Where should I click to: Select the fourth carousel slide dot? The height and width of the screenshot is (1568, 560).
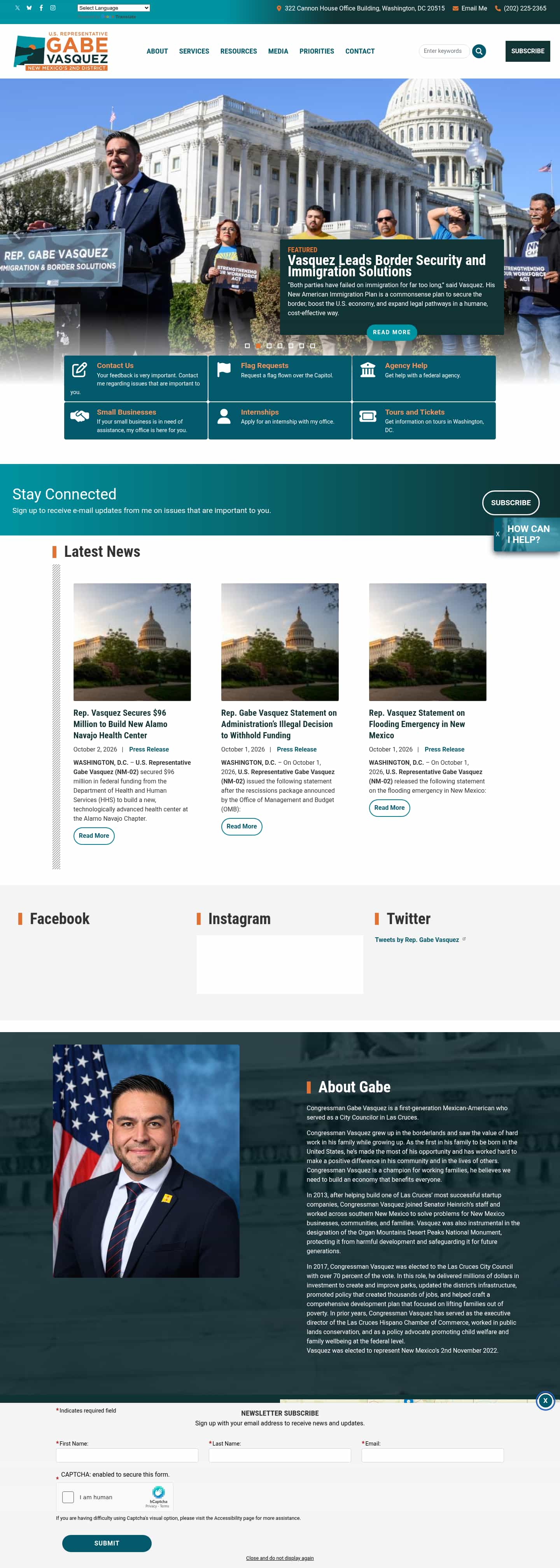[x=280, y=346]
